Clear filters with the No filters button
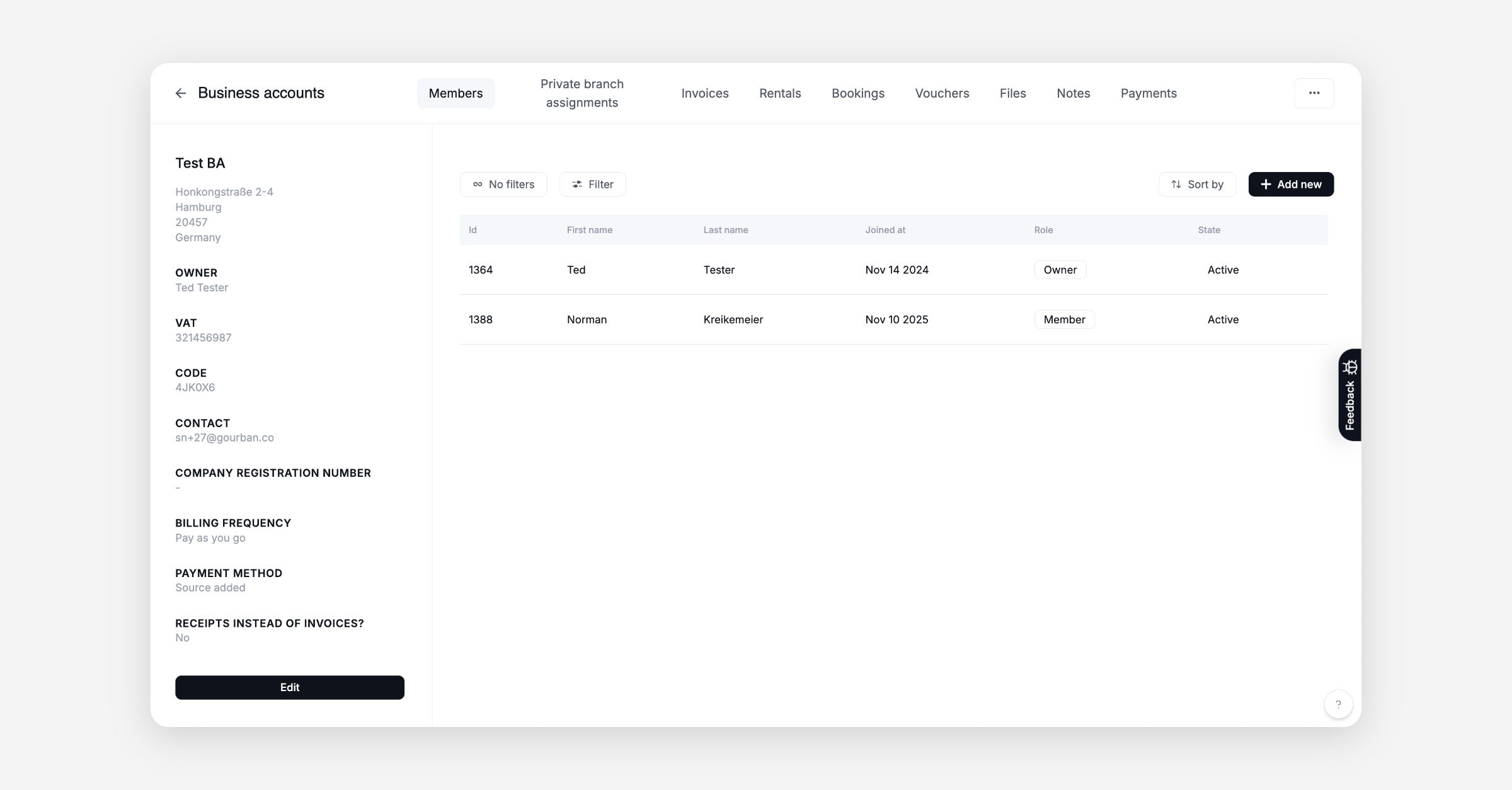This screenshot has height=790, width=1512. click(x=503, y=185)
